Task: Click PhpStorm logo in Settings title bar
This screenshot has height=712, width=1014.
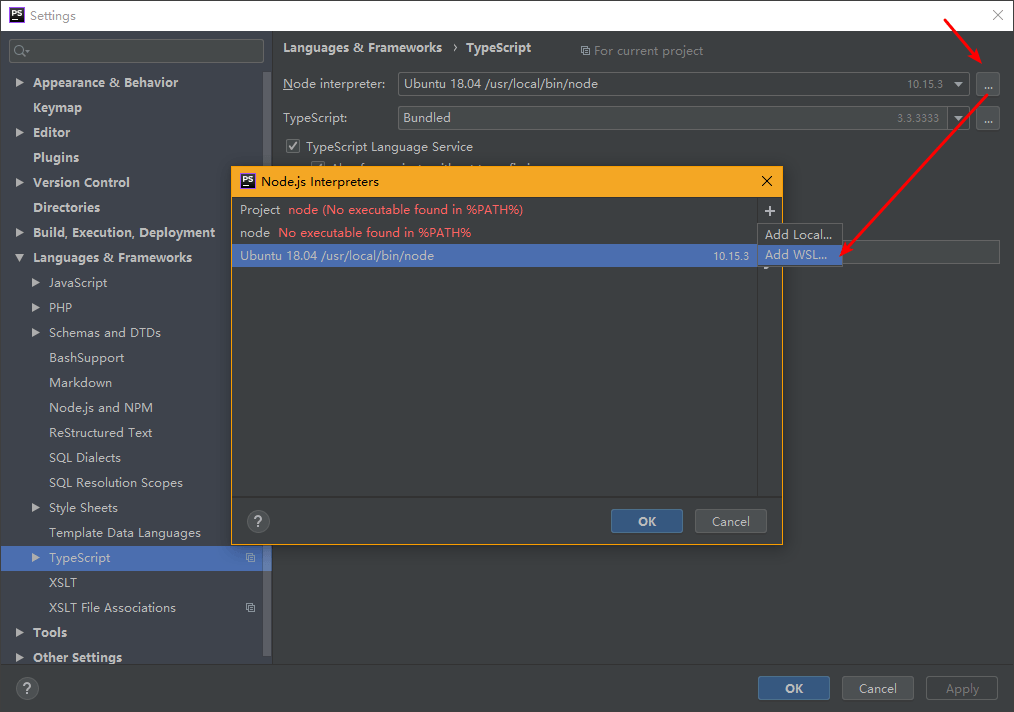Action: point(17,15)
